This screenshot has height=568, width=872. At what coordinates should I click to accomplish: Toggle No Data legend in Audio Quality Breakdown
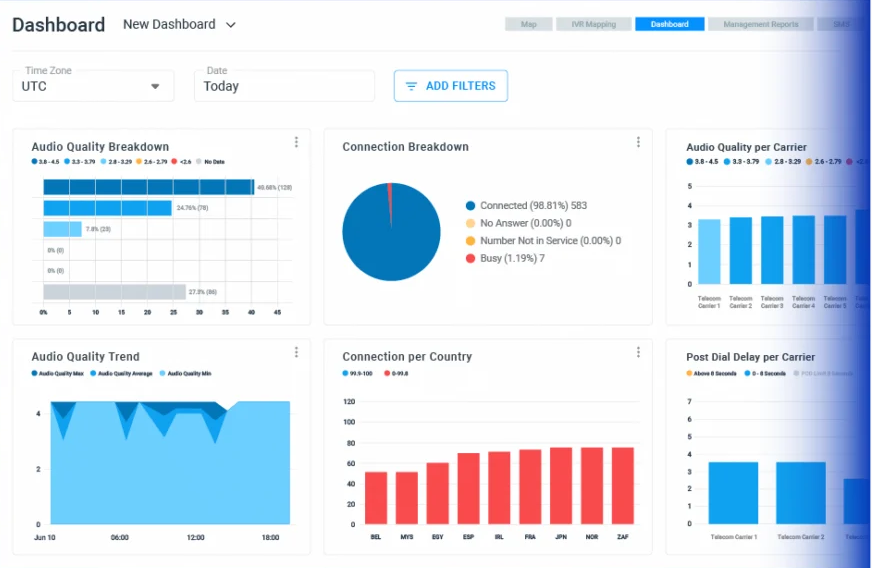[x=210, y=162]
